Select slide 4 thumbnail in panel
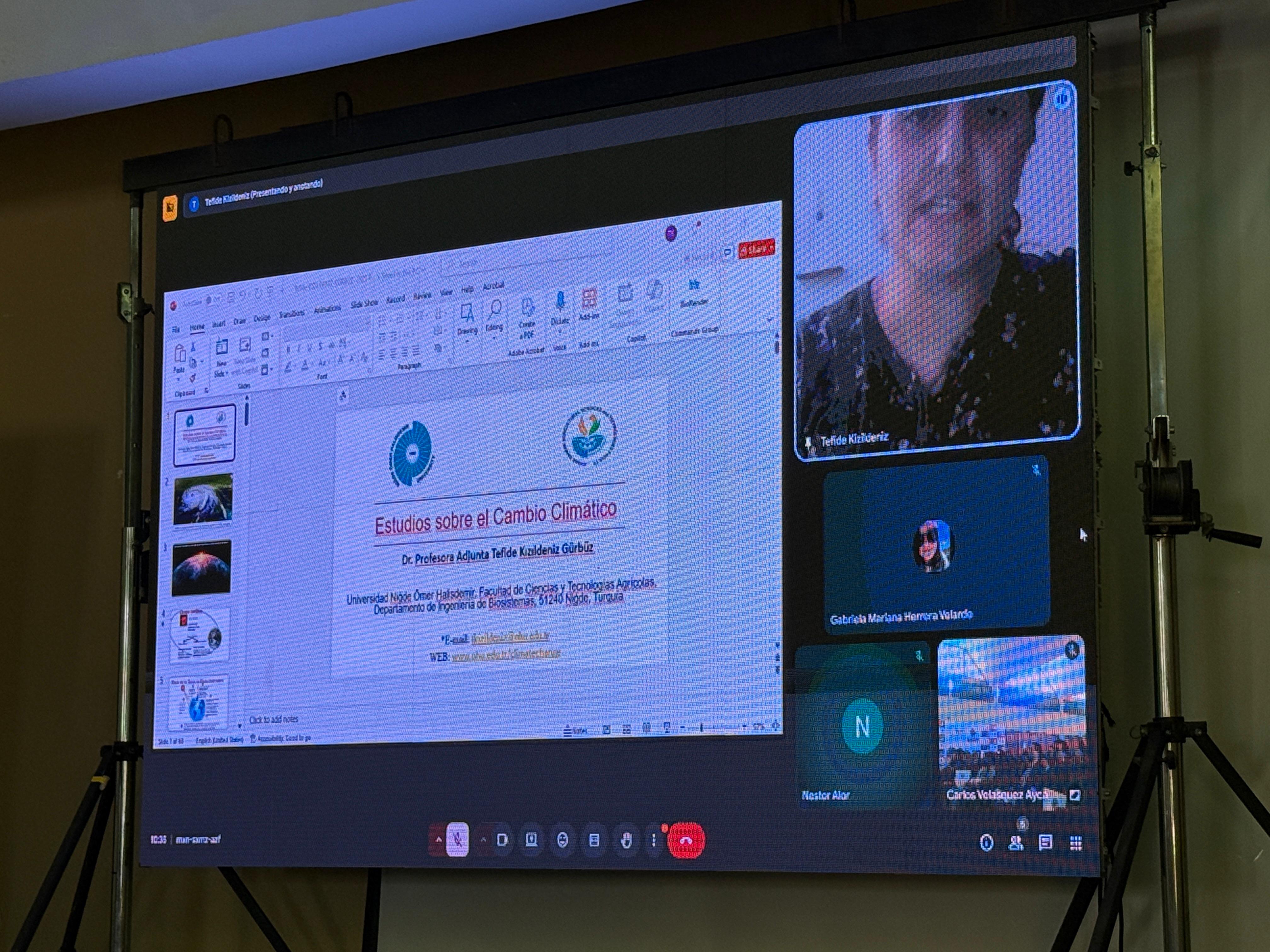 [x=199, y=635]
